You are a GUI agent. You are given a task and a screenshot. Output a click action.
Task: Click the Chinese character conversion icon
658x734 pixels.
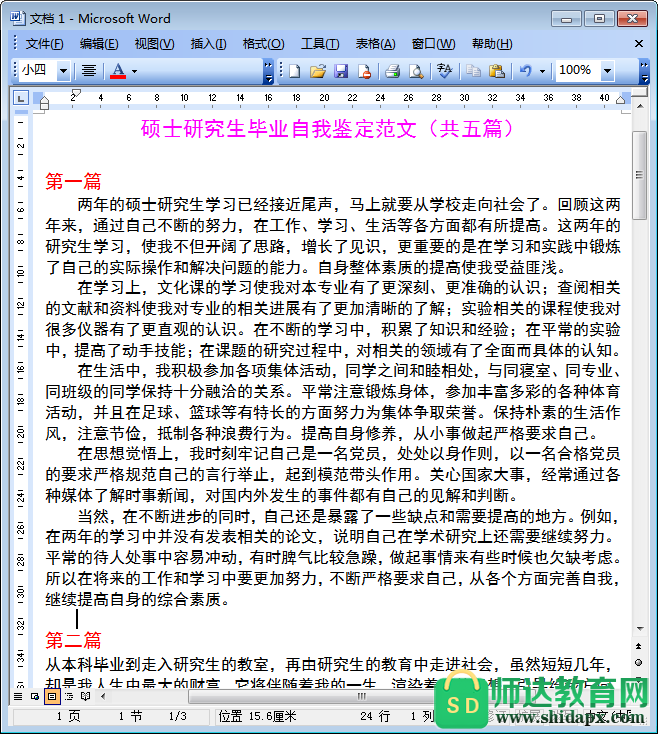click(444, 71)
